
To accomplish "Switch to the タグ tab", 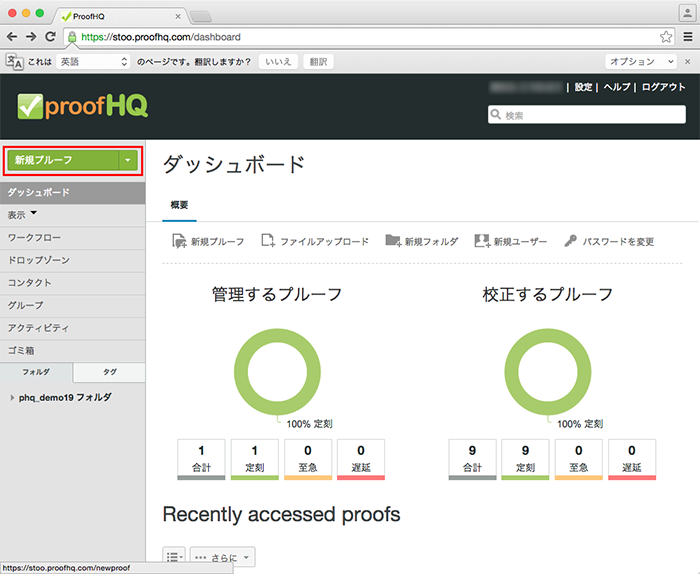I will point(109,372).
